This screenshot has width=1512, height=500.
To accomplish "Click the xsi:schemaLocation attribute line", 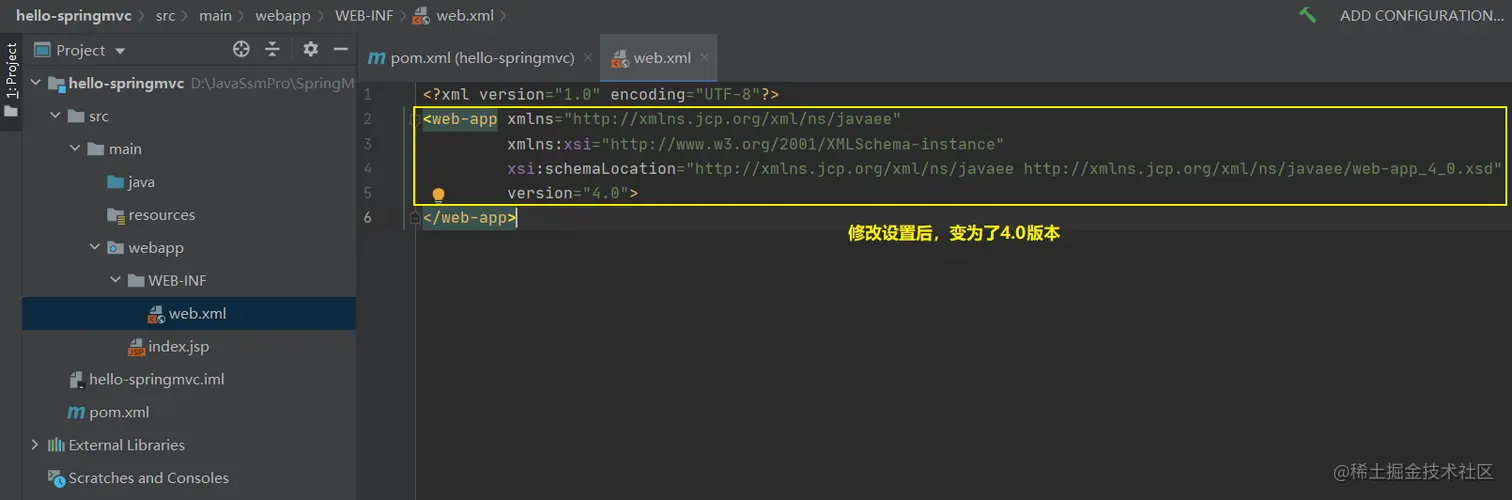I will [x=1005, y=168].
